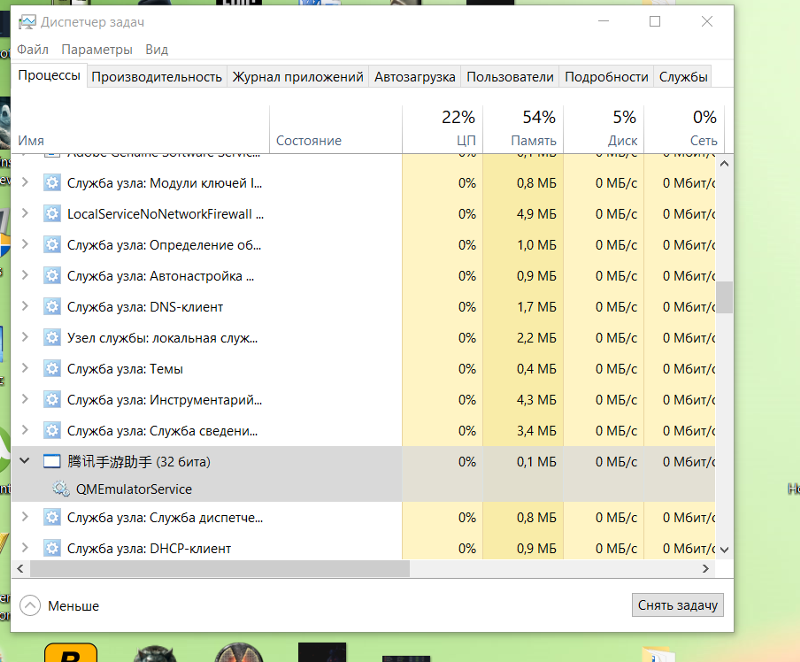Sort processes by Память column header
The height and width of the screenshot is (662, 800).
tap(532, 128)
